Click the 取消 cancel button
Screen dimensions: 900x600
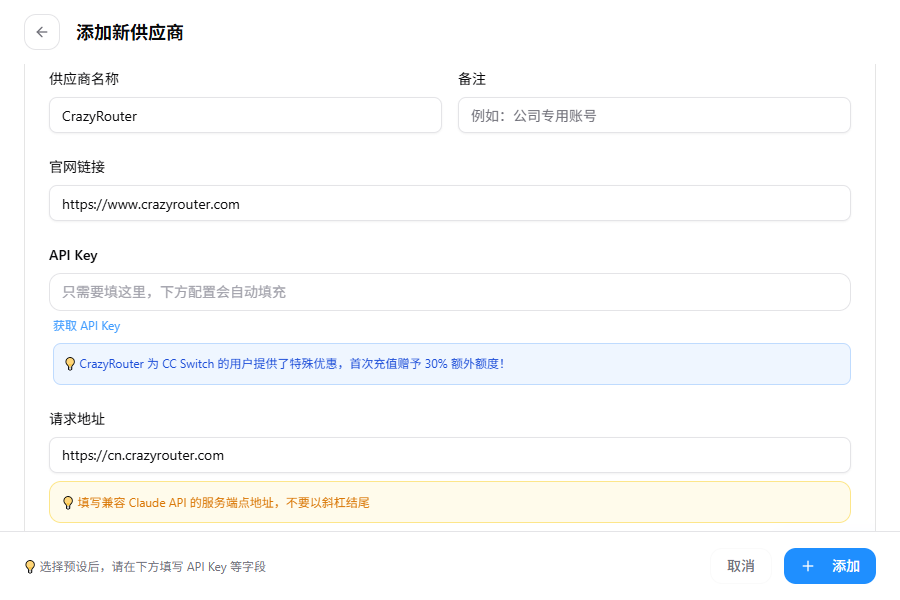coord(740,566)
